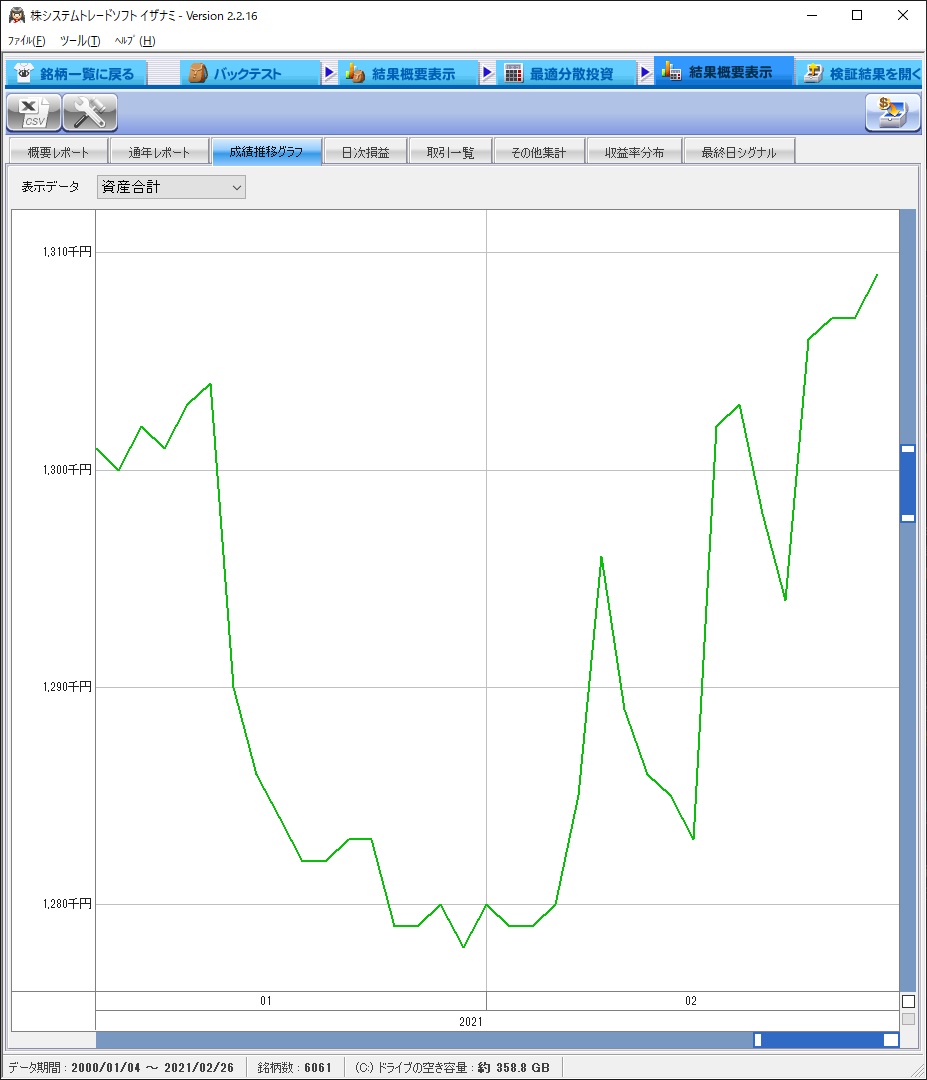
Task: Click the 銘柄一覧に戻る eye icon button
Action: (76, 74)
